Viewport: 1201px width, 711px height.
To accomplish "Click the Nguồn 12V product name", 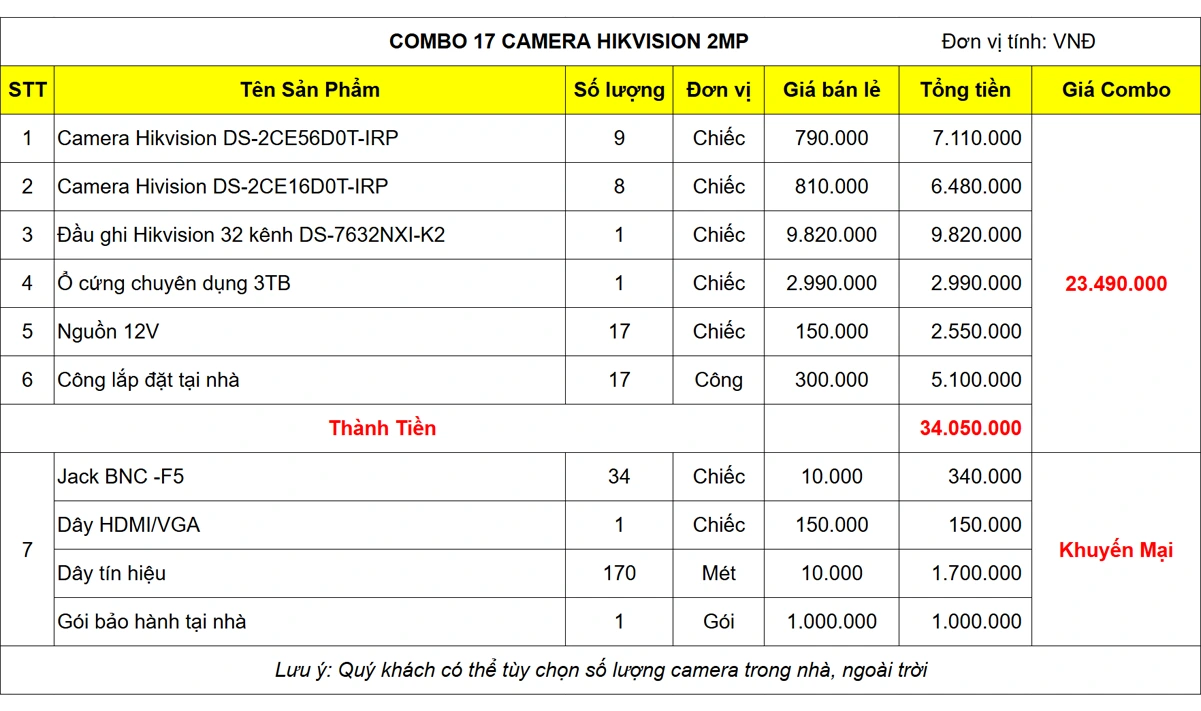I will point(108,331).
